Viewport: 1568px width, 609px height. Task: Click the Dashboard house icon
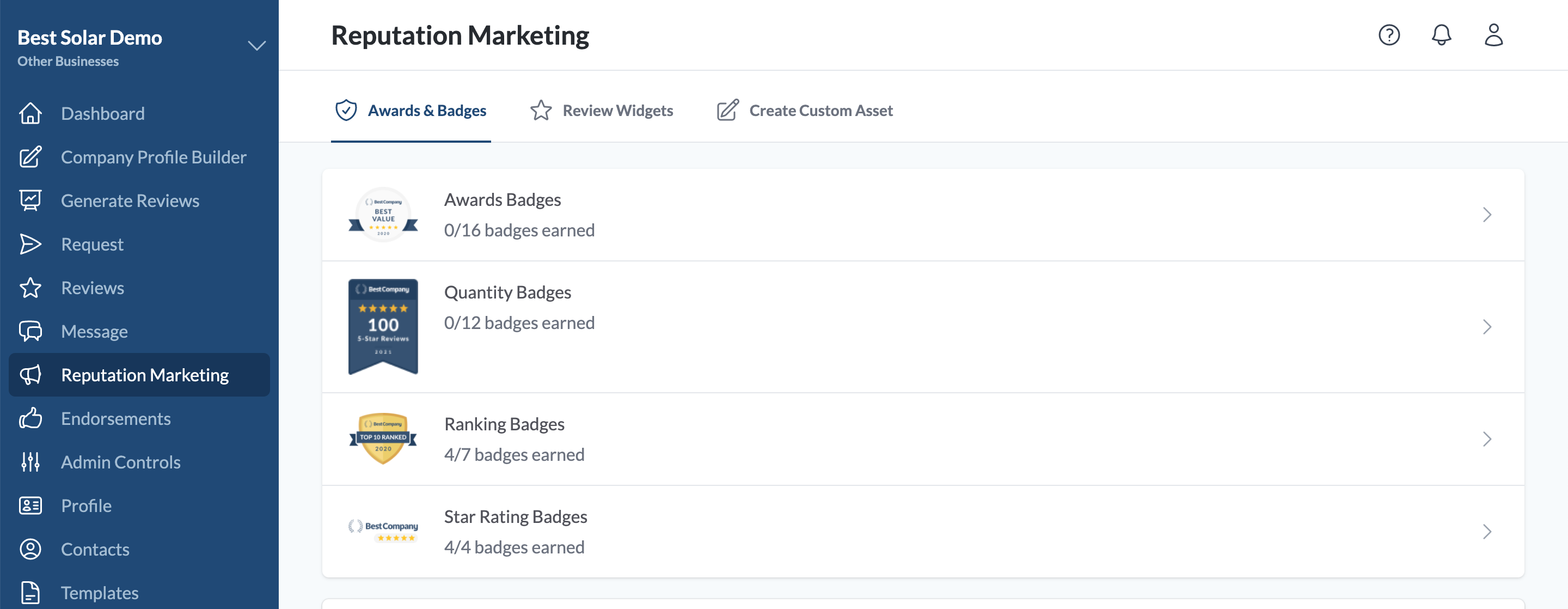(30, 113)
